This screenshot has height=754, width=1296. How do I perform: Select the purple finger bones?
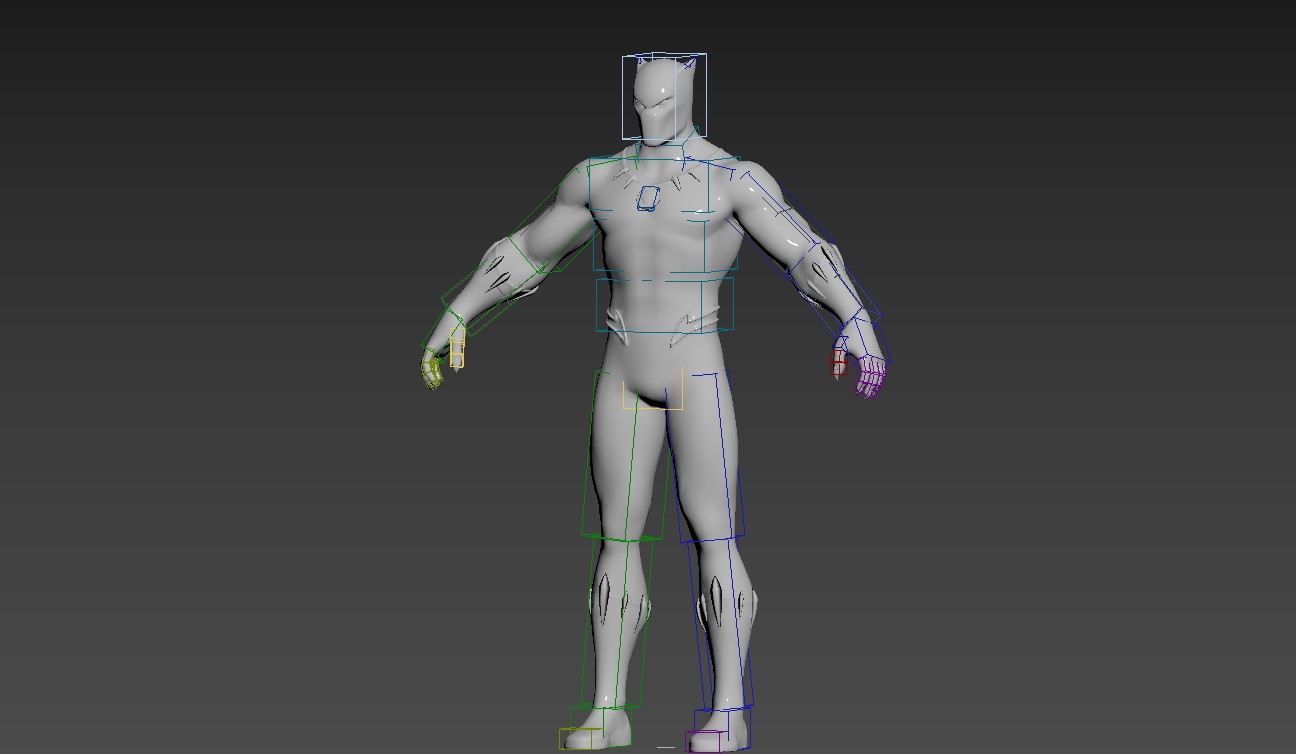pos(870,379)
